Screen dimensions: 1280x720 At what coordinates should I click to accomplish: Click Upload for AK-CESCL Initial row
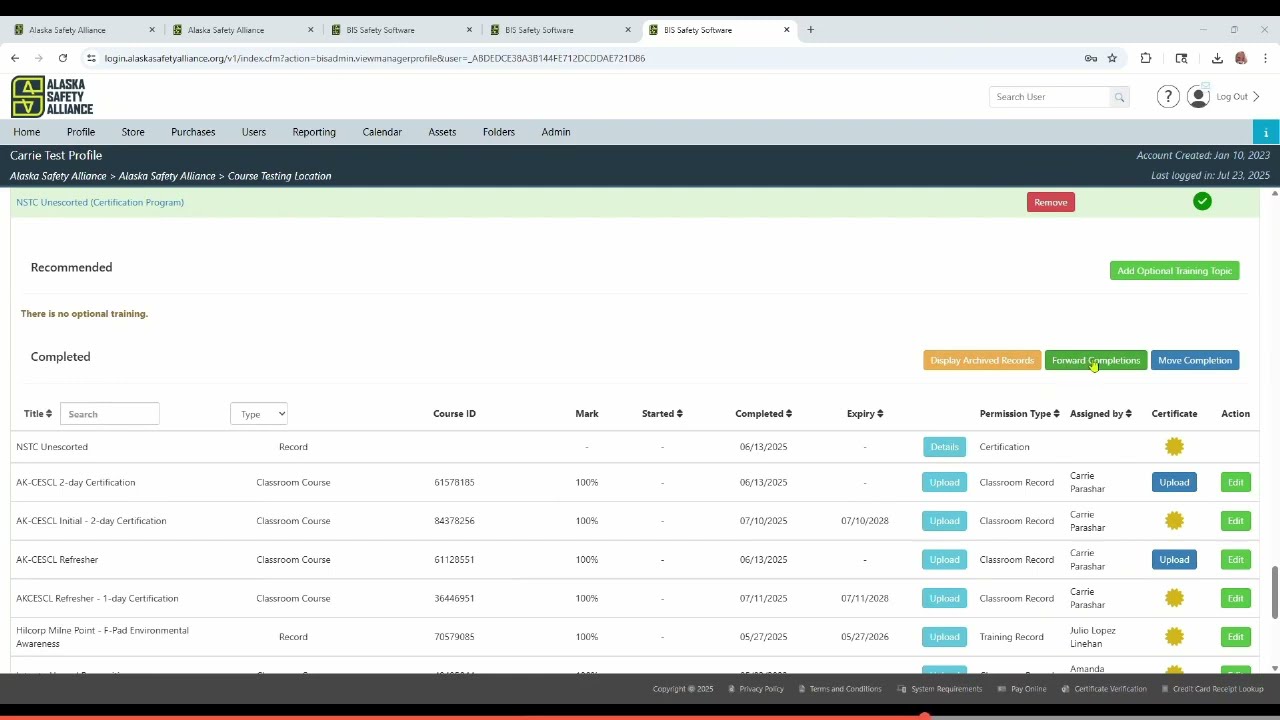(x=944, y=521)
